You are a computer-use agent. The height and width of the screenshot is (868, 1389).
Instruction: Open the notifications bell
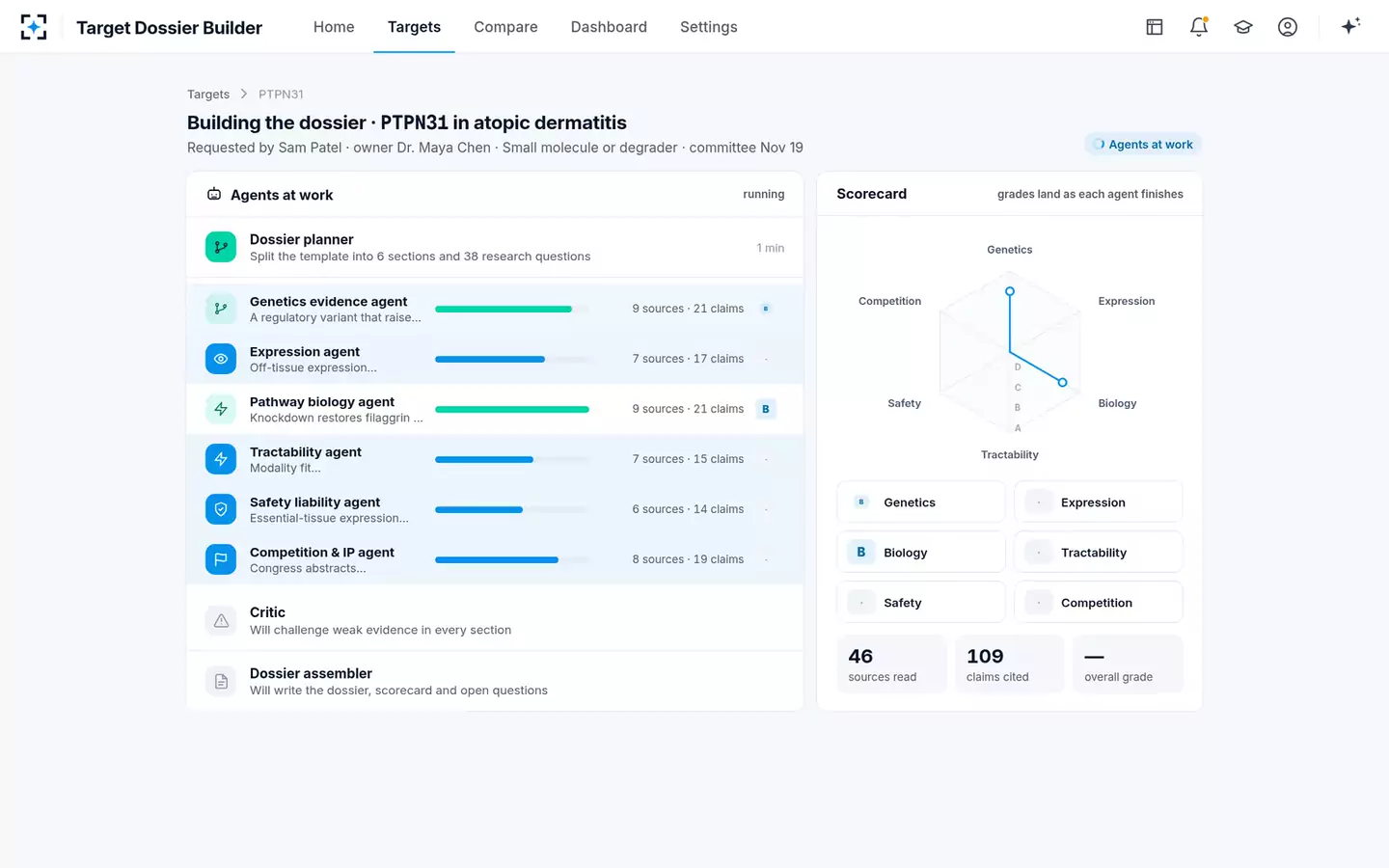(1199, 27)
